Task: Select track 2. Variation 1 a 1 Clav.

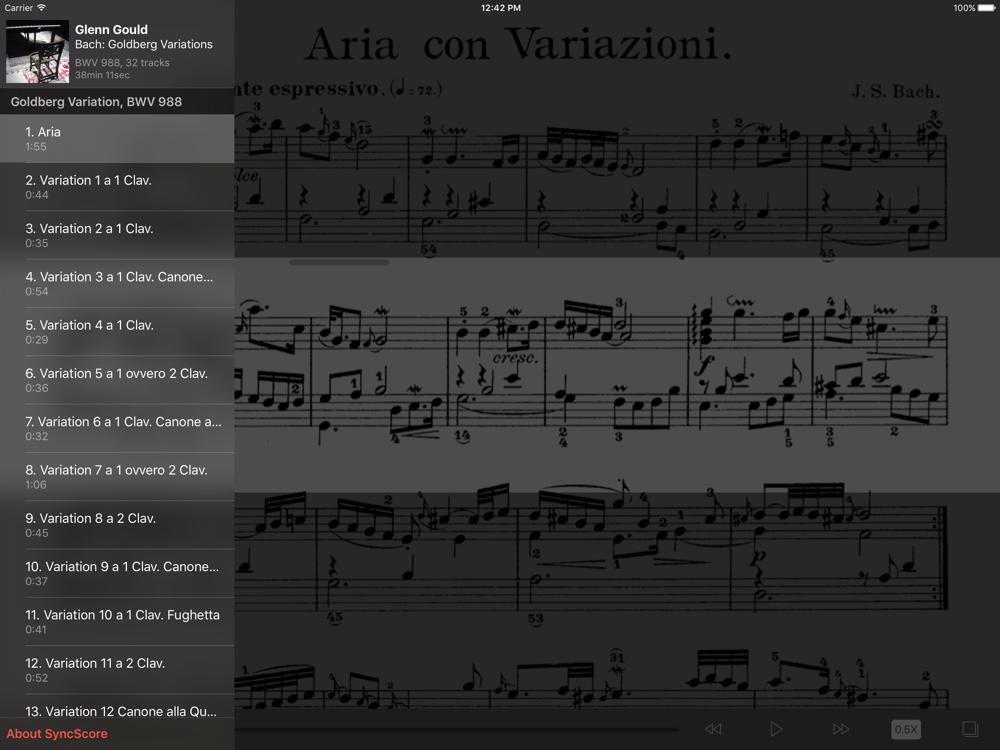Action: 117,187
